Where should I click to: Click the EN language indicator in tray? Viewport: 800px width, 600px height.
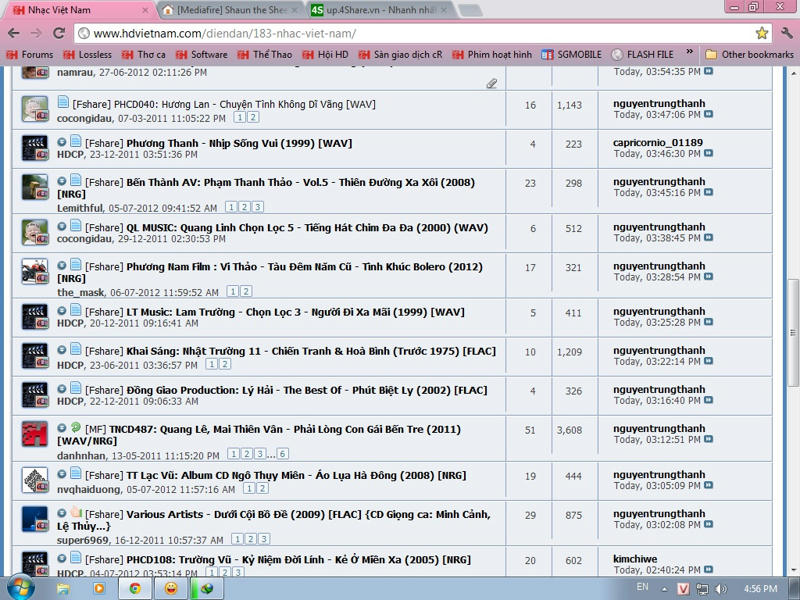(642, 587)
